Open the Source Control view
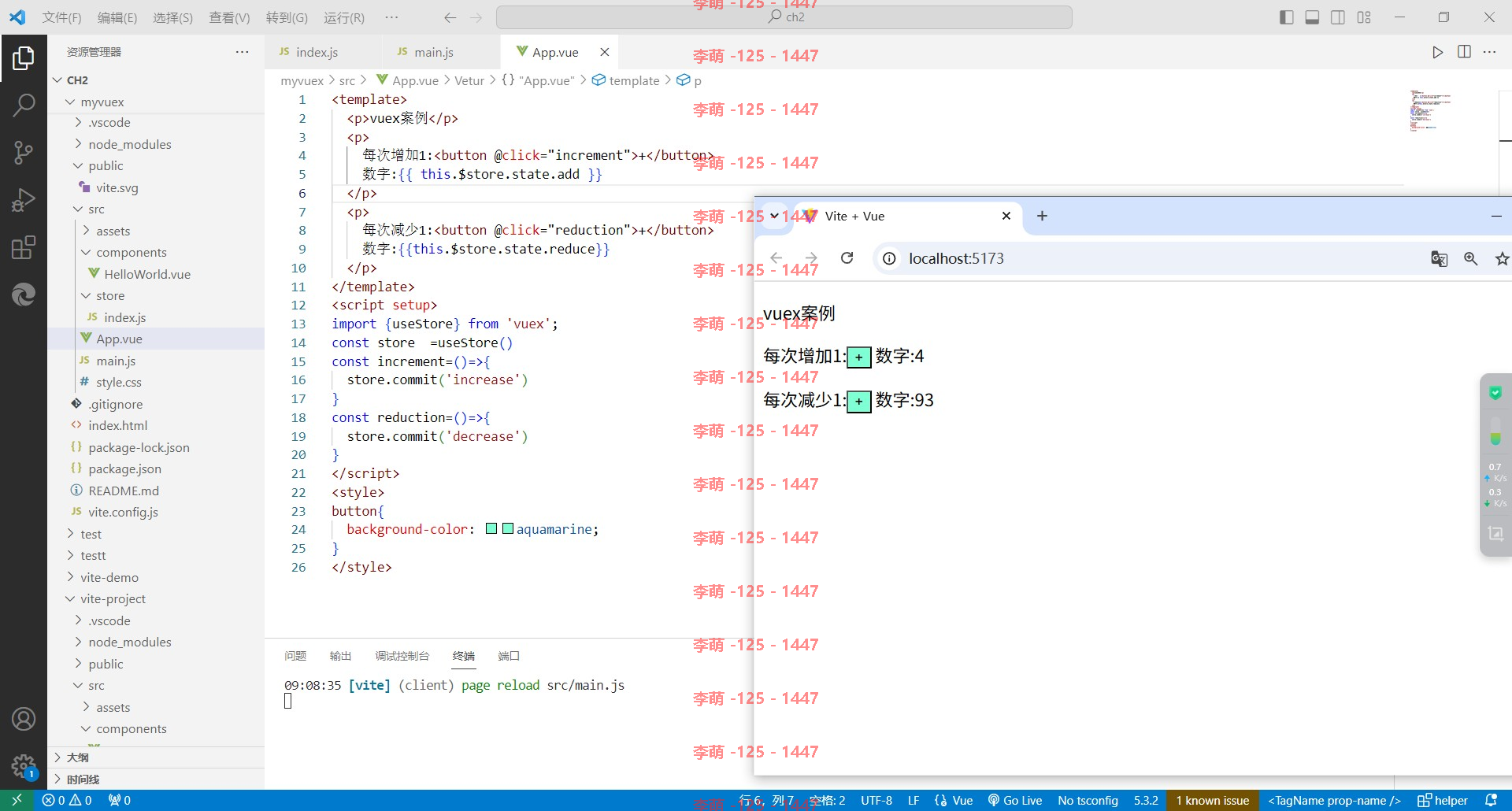The height and width of the screenshot is (811, 1512). click(24, 152)
